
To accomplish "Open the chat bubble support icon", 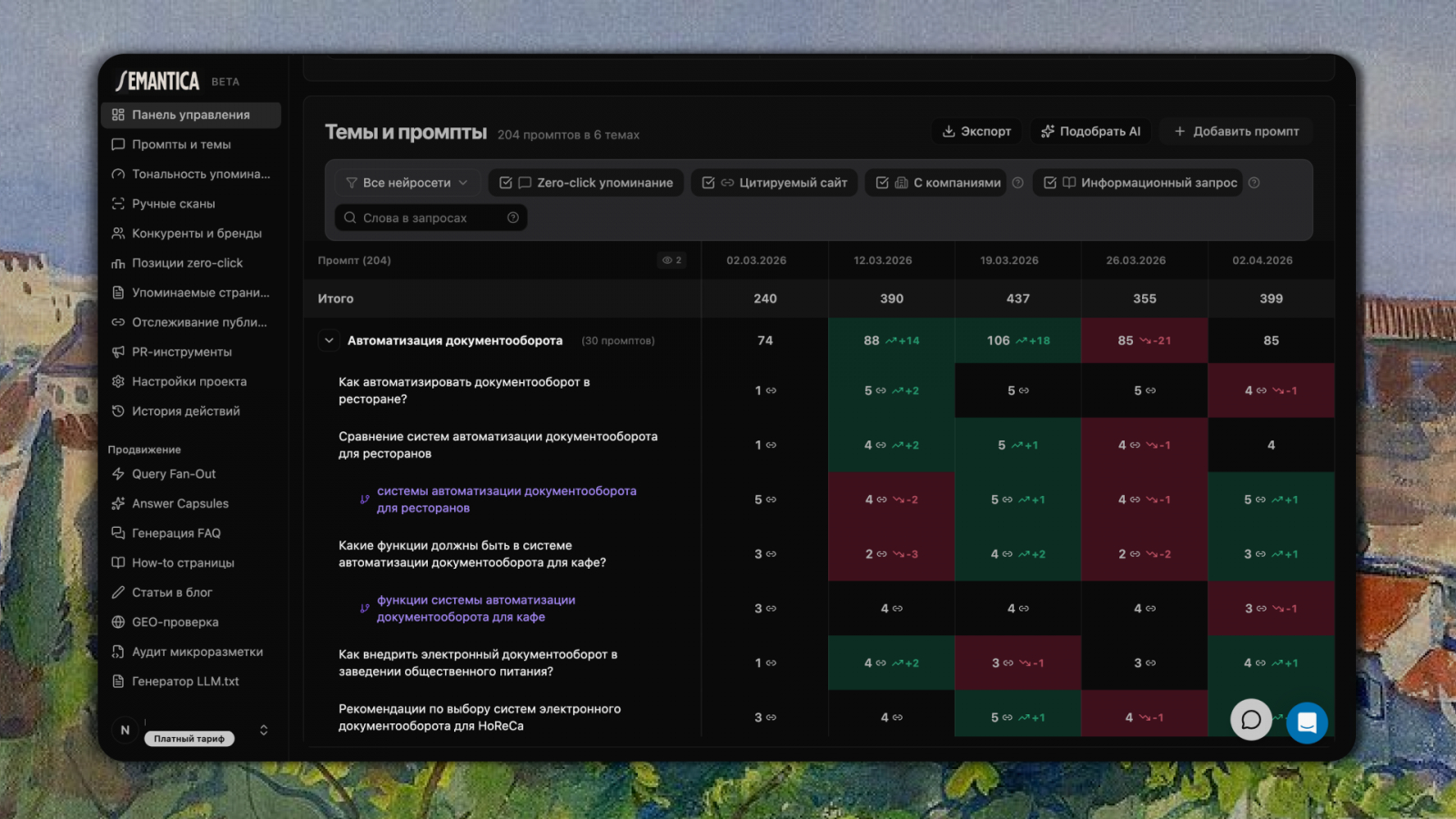I will pos(1251,720).
